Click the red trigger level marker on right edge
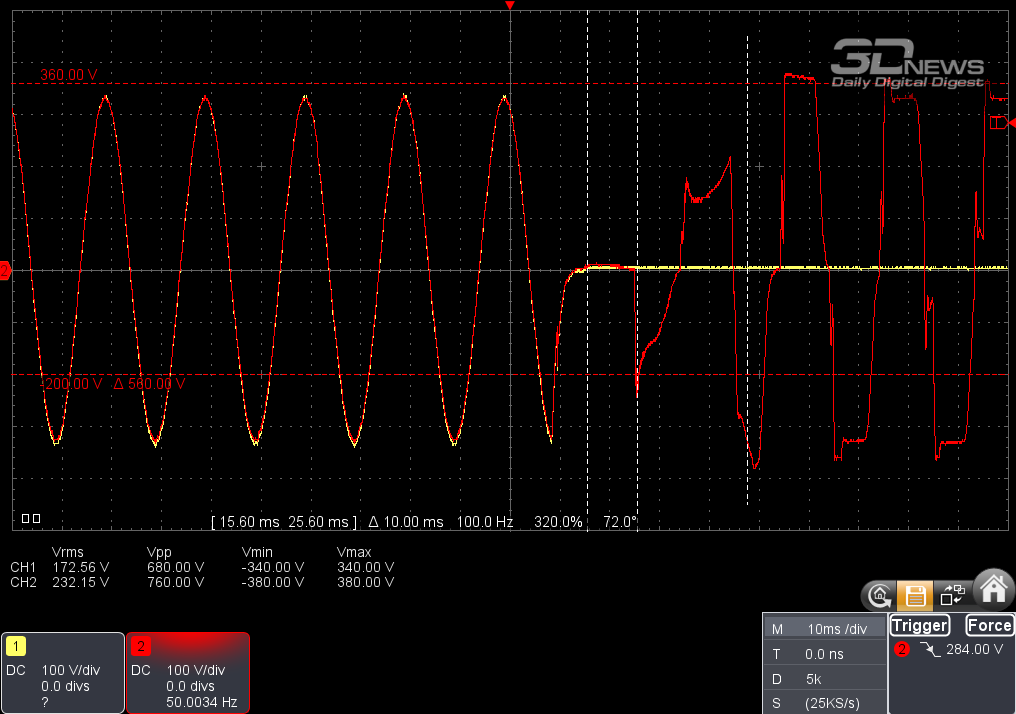 point(998,123)
